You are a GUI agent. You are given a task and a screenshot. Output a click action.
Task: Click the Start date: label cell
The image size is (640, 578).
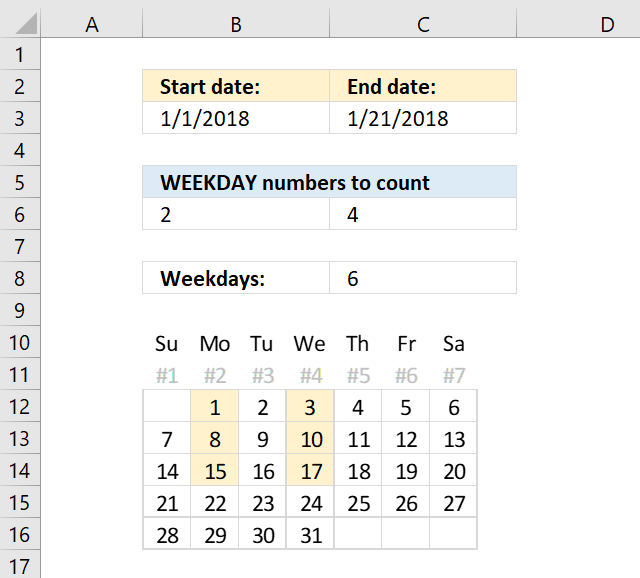tap(236, 86)
